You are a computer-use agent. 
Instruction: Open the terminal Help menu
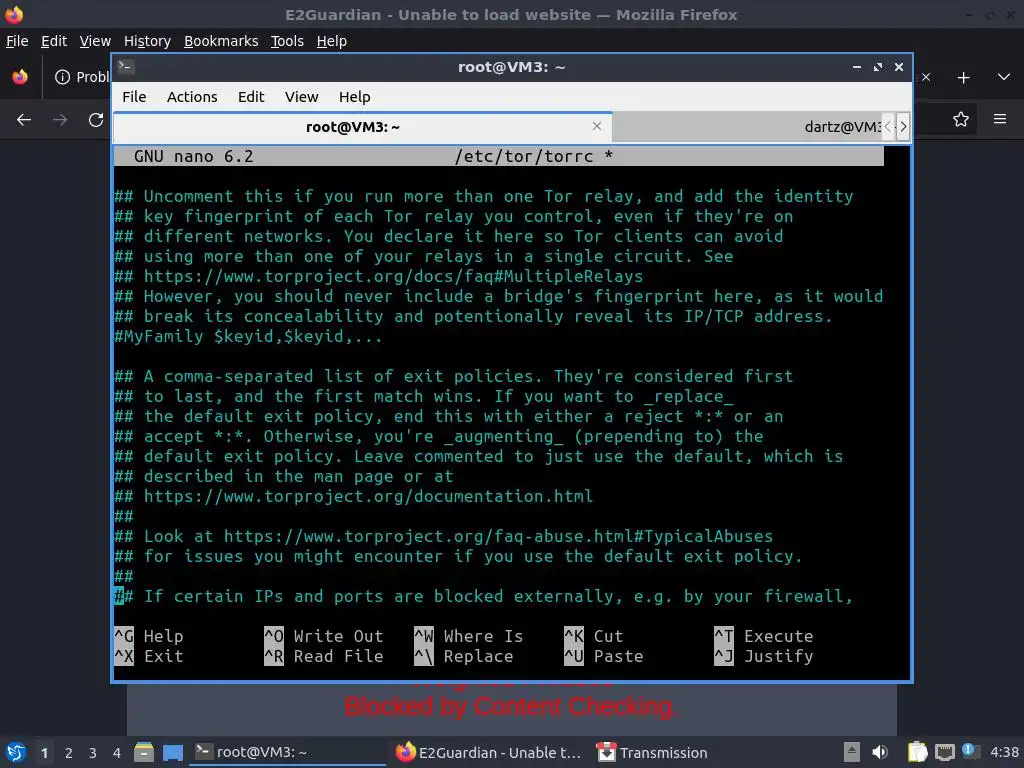point(355,97)
